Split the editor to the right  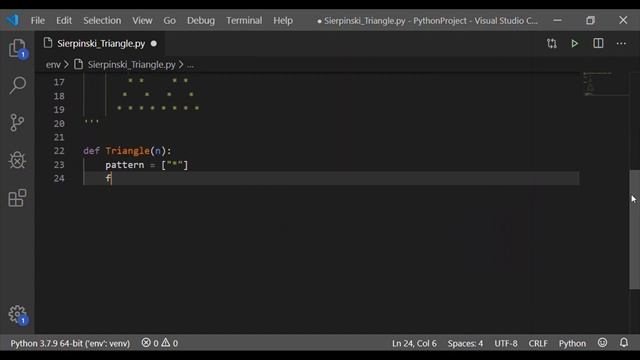(x=598, y=43)
